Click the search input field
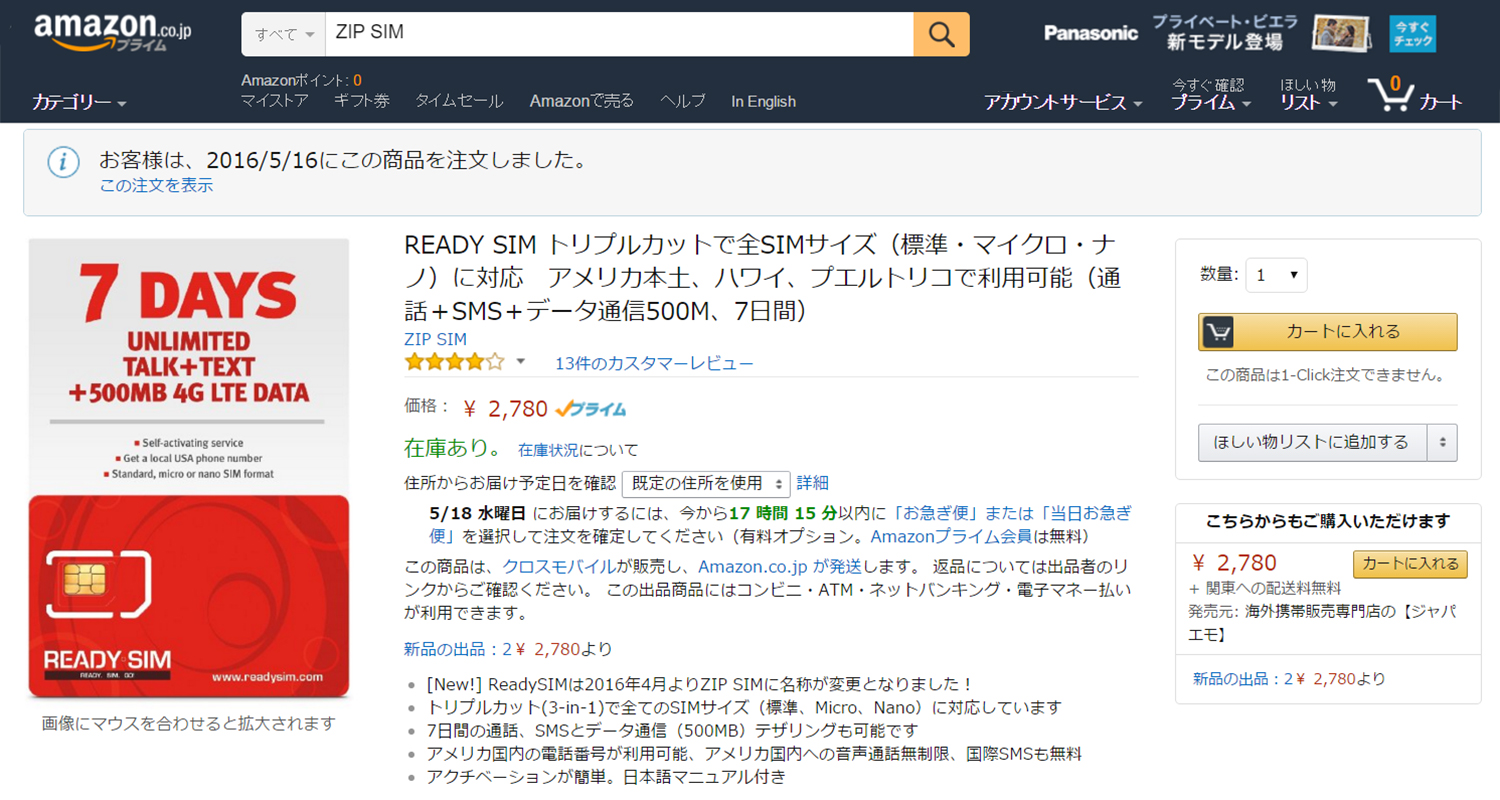1500x800 pixels. click(619, 34)
